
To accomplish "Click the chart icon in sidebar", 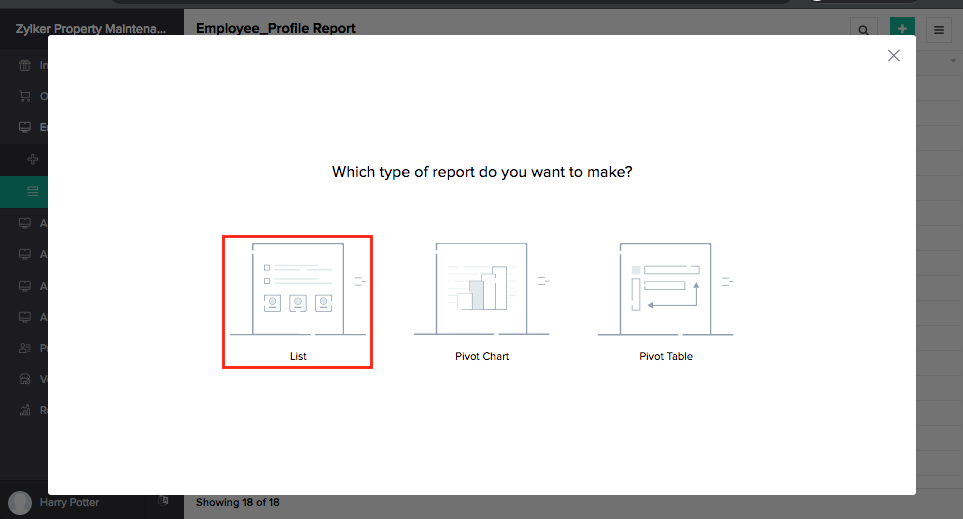I will pyautogui.click(x=25, y=410).
